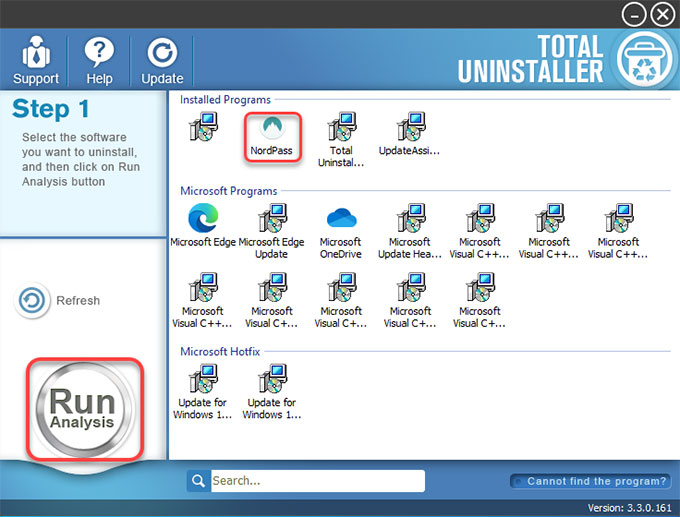680x517 pixels.
Task: Click the Microsoft Hotfix section heading
Action: [x=220, y=351]
